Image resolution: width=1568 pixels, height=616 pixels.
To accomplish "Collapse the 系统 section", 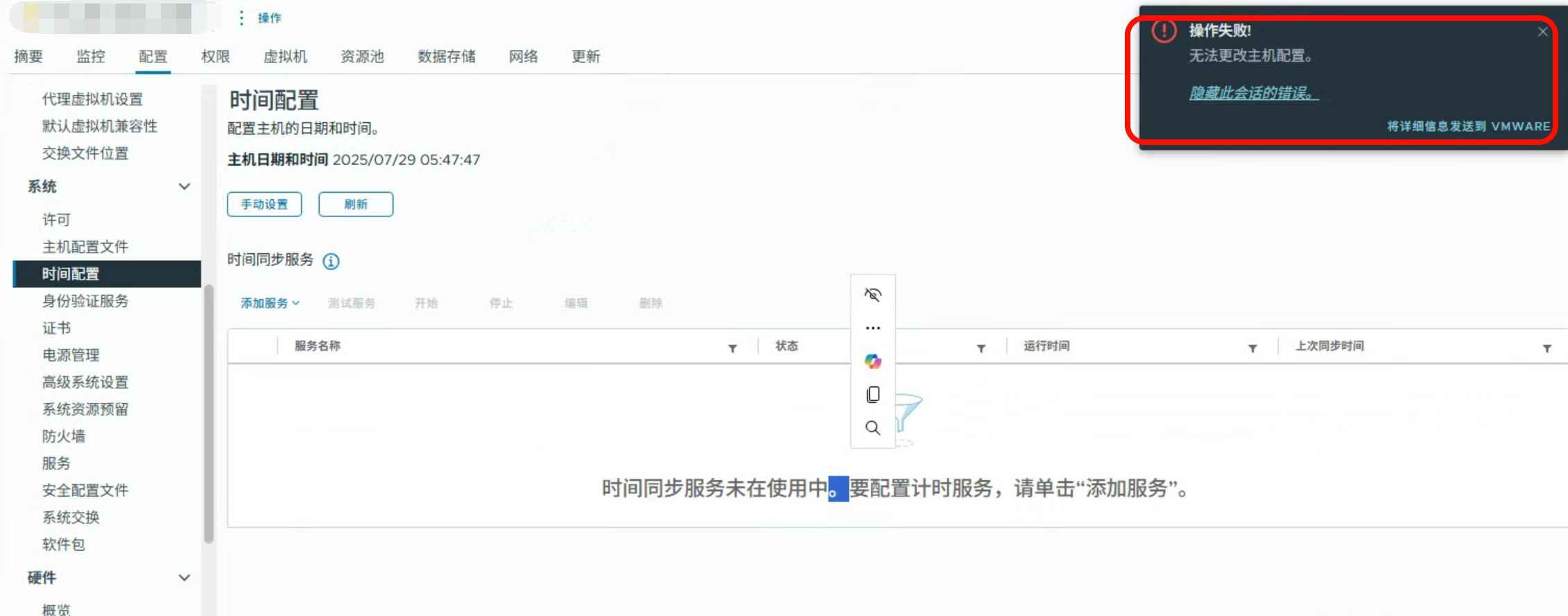I will (184, 187).
